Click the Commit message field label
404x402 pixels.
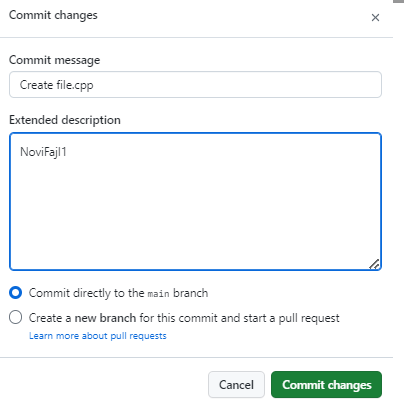pyautogui.click(x=54, y=60)
